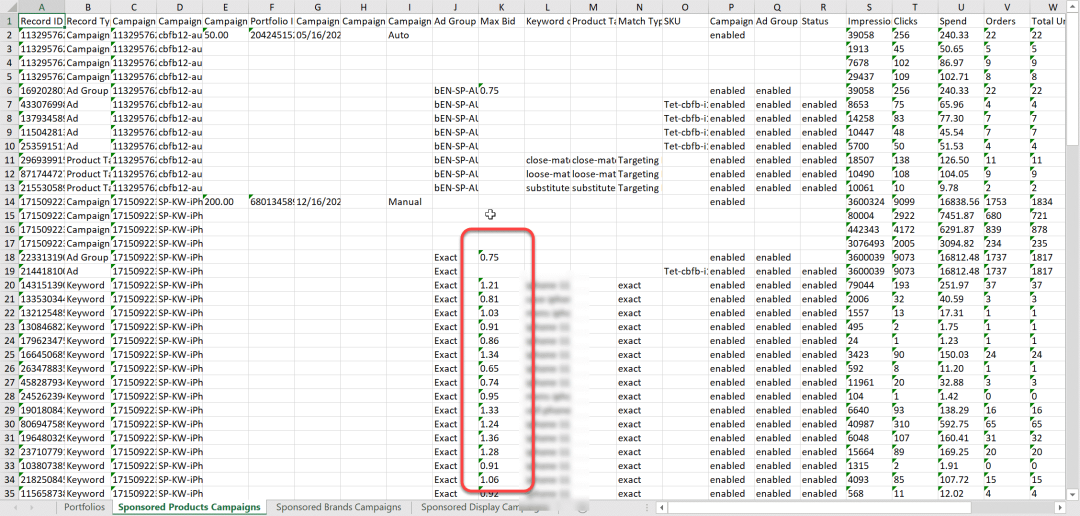
Task: Select the spend cell 7451.87
Action: coord(960,215)
